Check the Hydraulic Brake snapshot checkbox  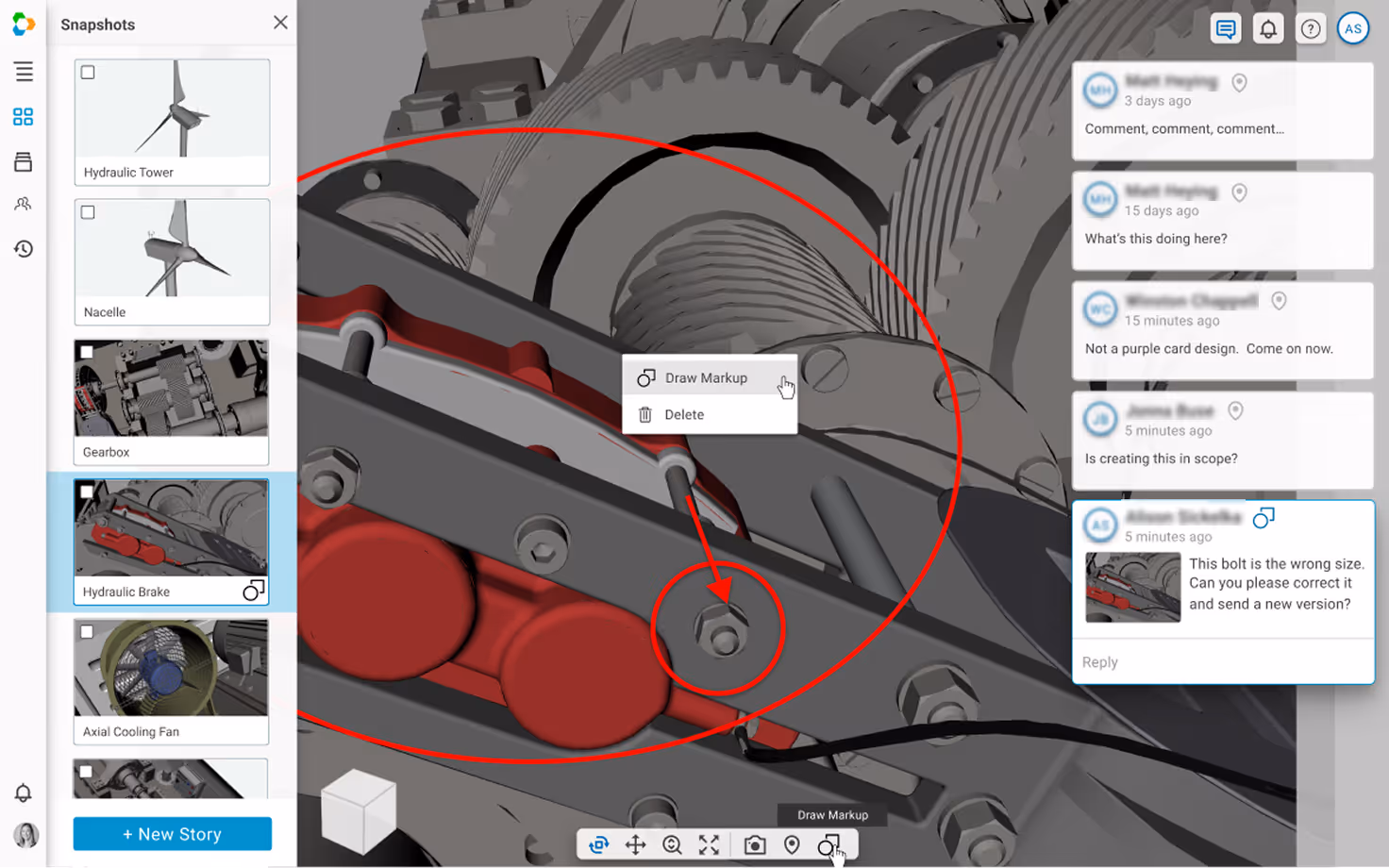(x=87, y=492)
